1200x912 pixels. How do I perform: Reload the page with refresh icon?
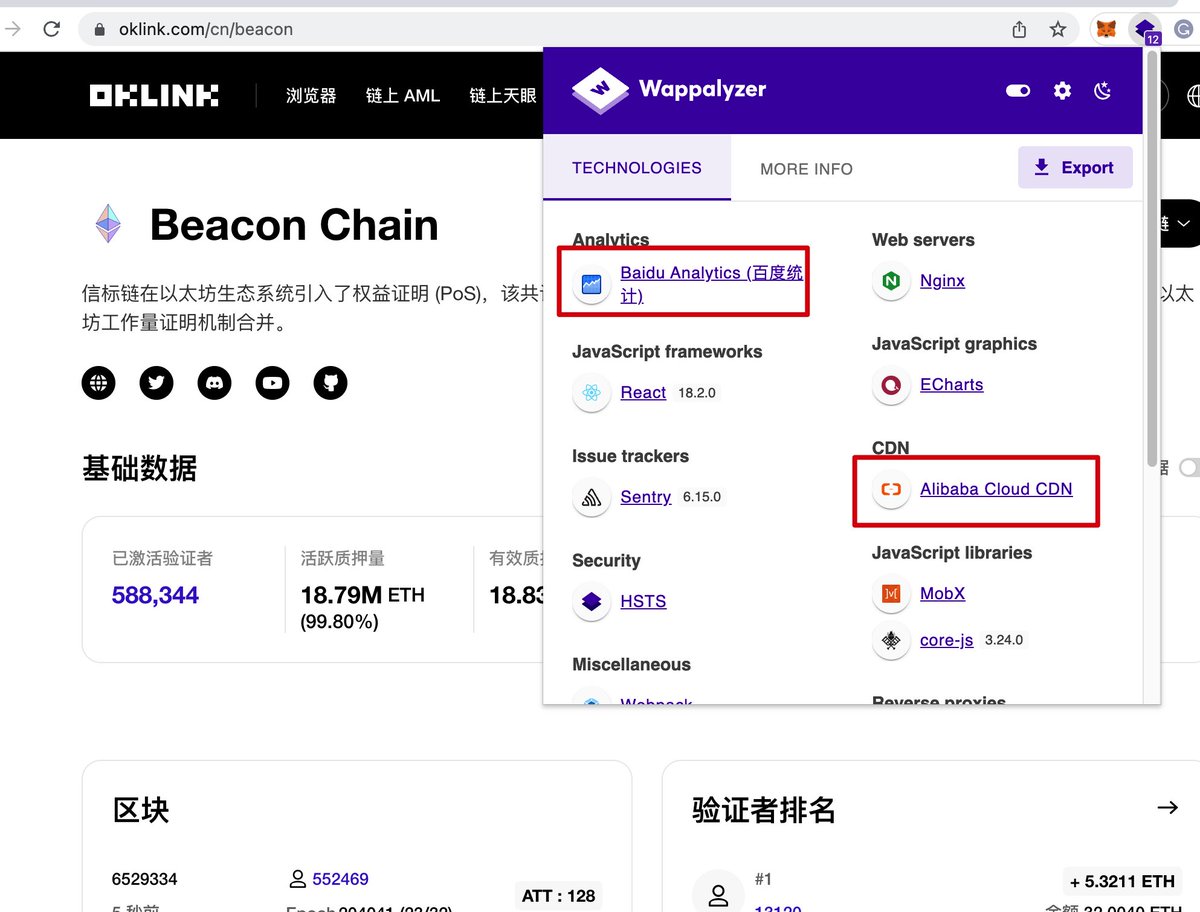tap(52, 29)
